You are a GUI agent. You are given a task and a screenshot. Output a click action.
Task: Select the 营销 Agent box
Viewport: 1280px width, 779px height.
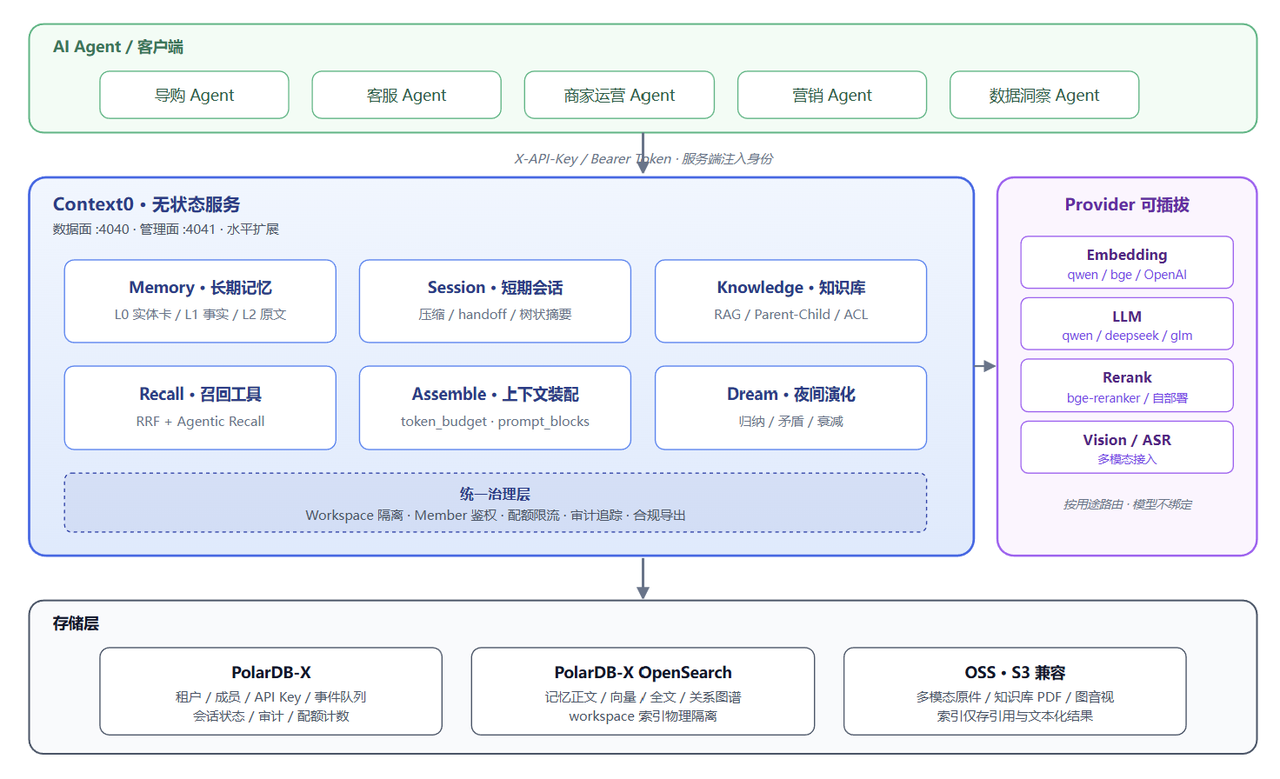point(832,95)
